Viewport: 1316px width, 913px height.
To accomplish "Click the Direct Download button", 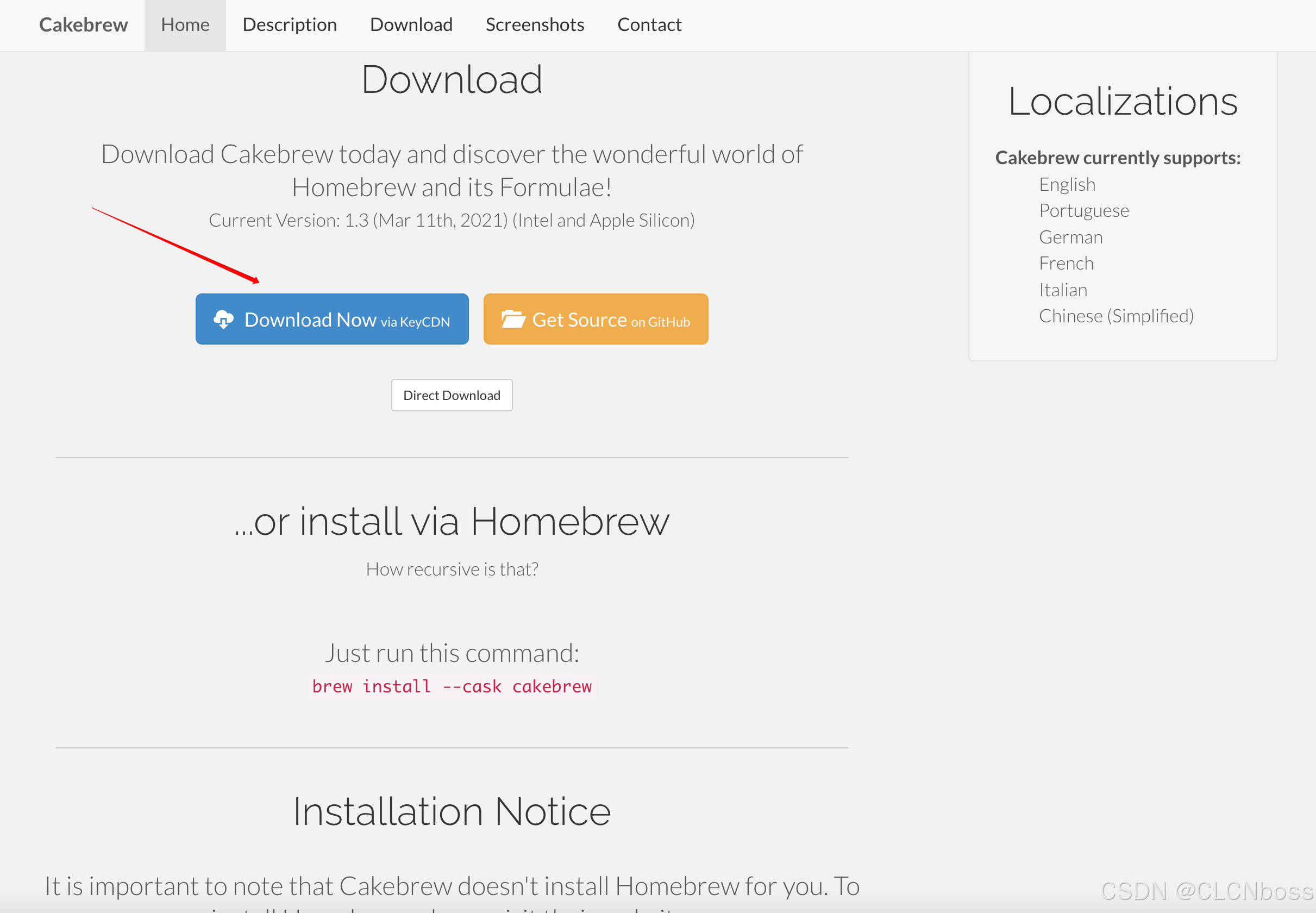I will coord(452,395).
